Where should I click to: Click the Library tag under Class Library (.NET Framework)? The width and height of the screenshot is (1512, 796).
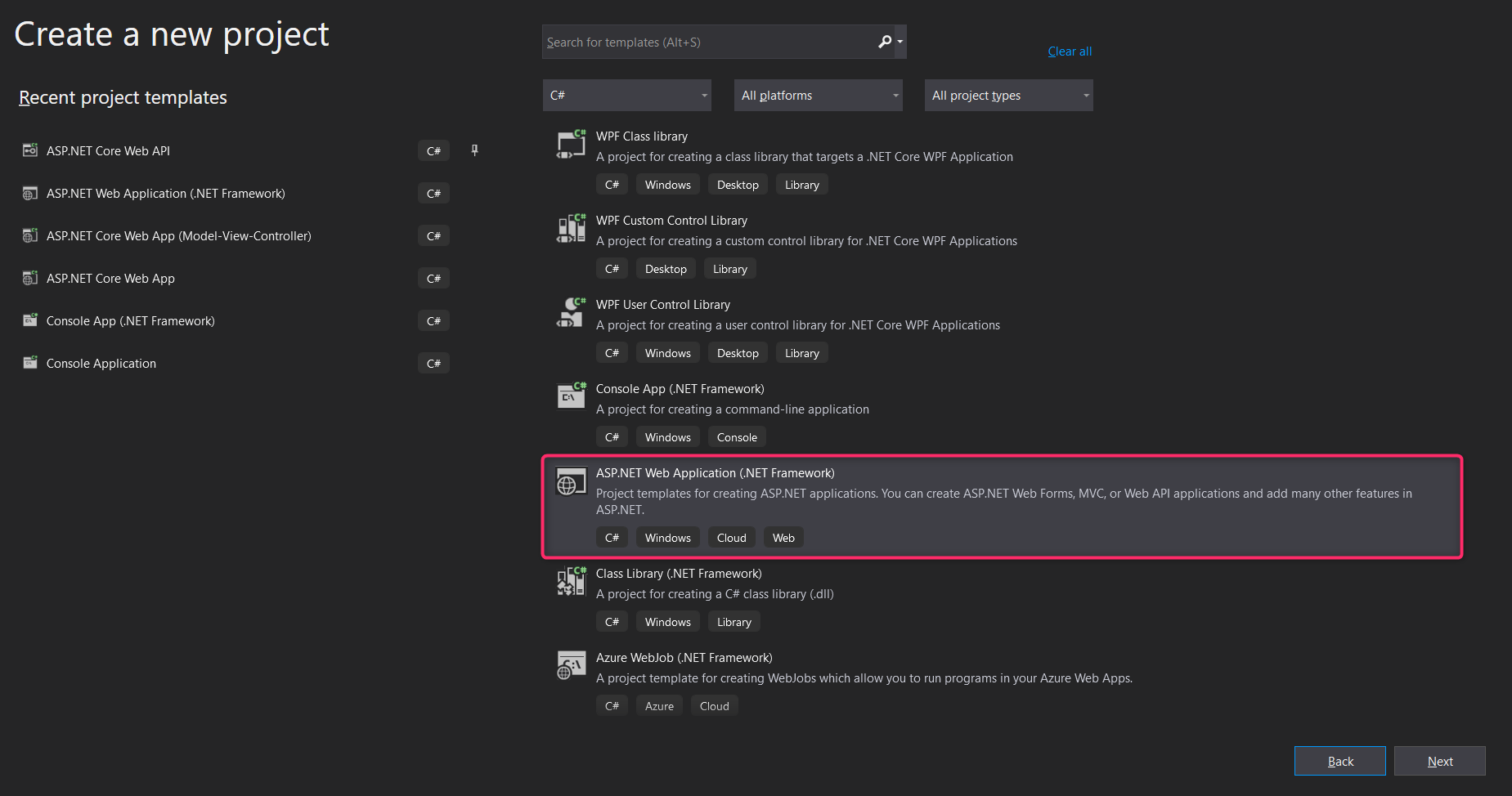tap(734, 622)
